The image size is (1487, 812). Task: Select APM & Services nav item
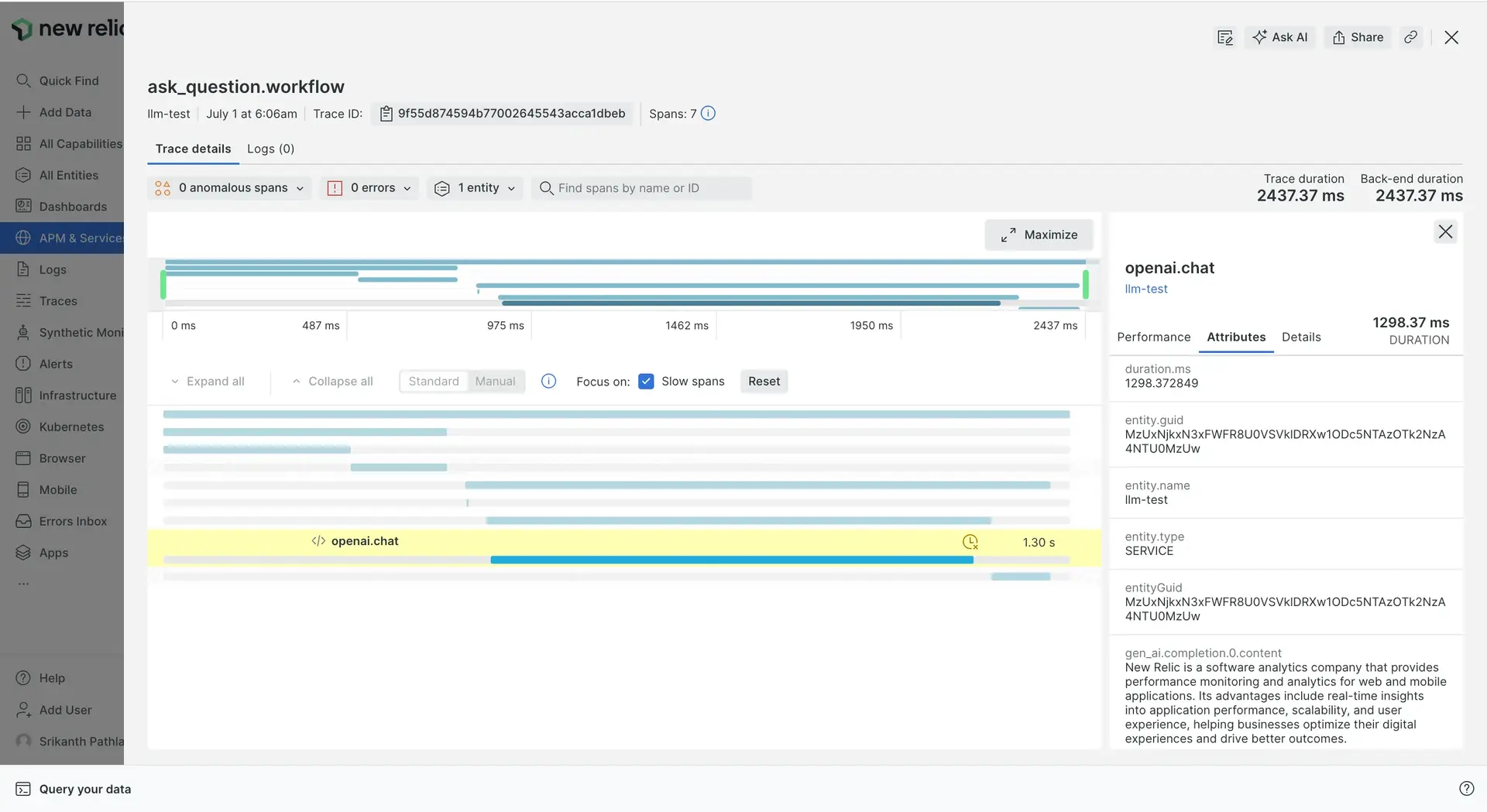tap(62, 238)
